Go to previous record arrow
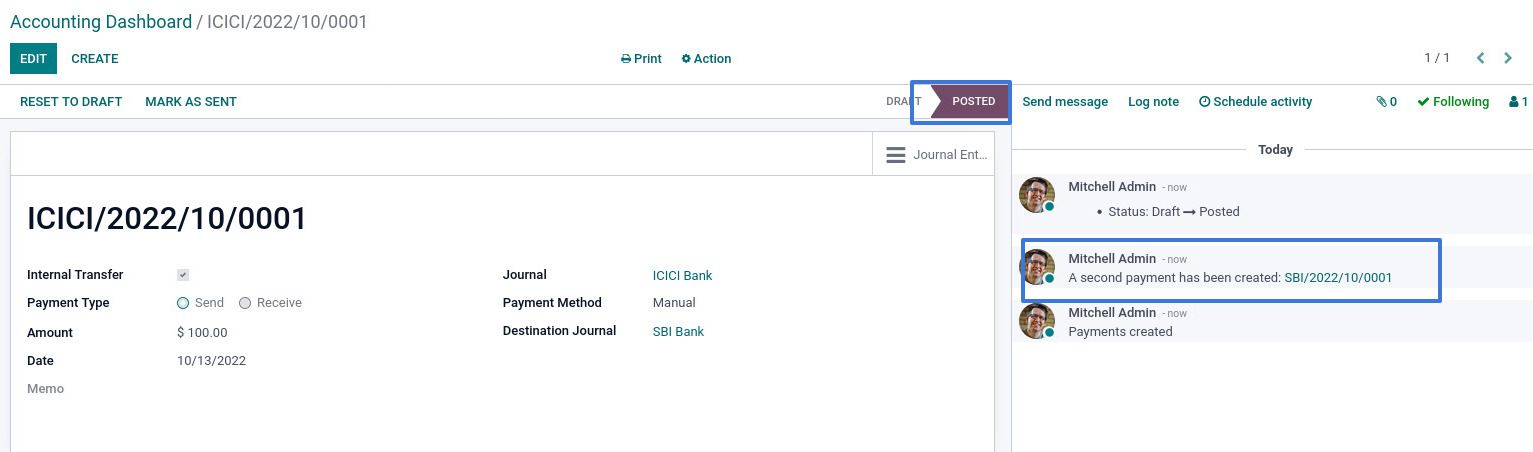 1481,58
